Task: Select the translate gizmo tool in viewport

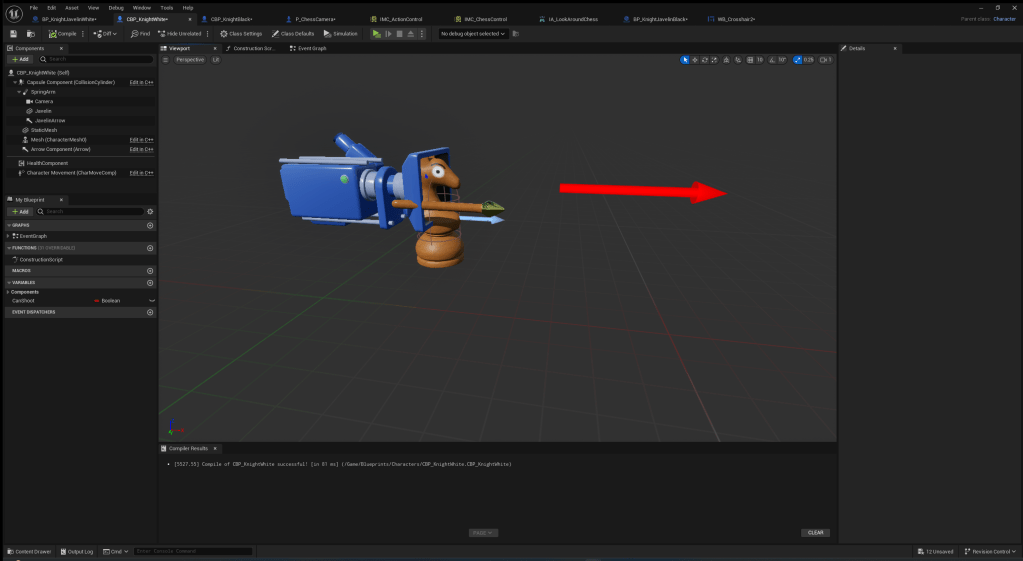Action: 695,60
